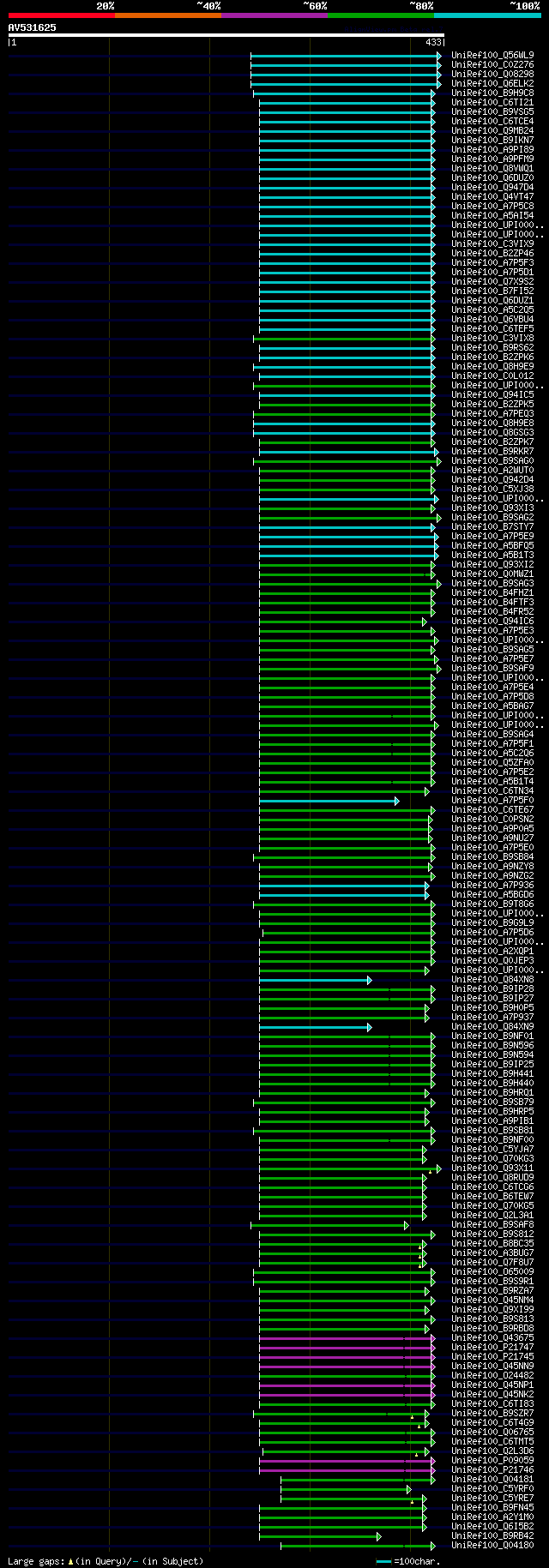Select hit label UniRef100_A7P936
The width and height of the screenshot is (549, 1568).
coord(492,886)
